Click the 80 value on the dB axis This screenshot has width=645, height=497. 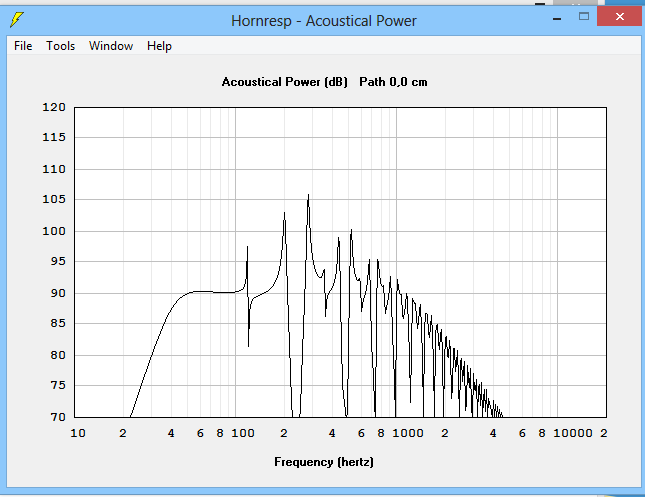58,355
